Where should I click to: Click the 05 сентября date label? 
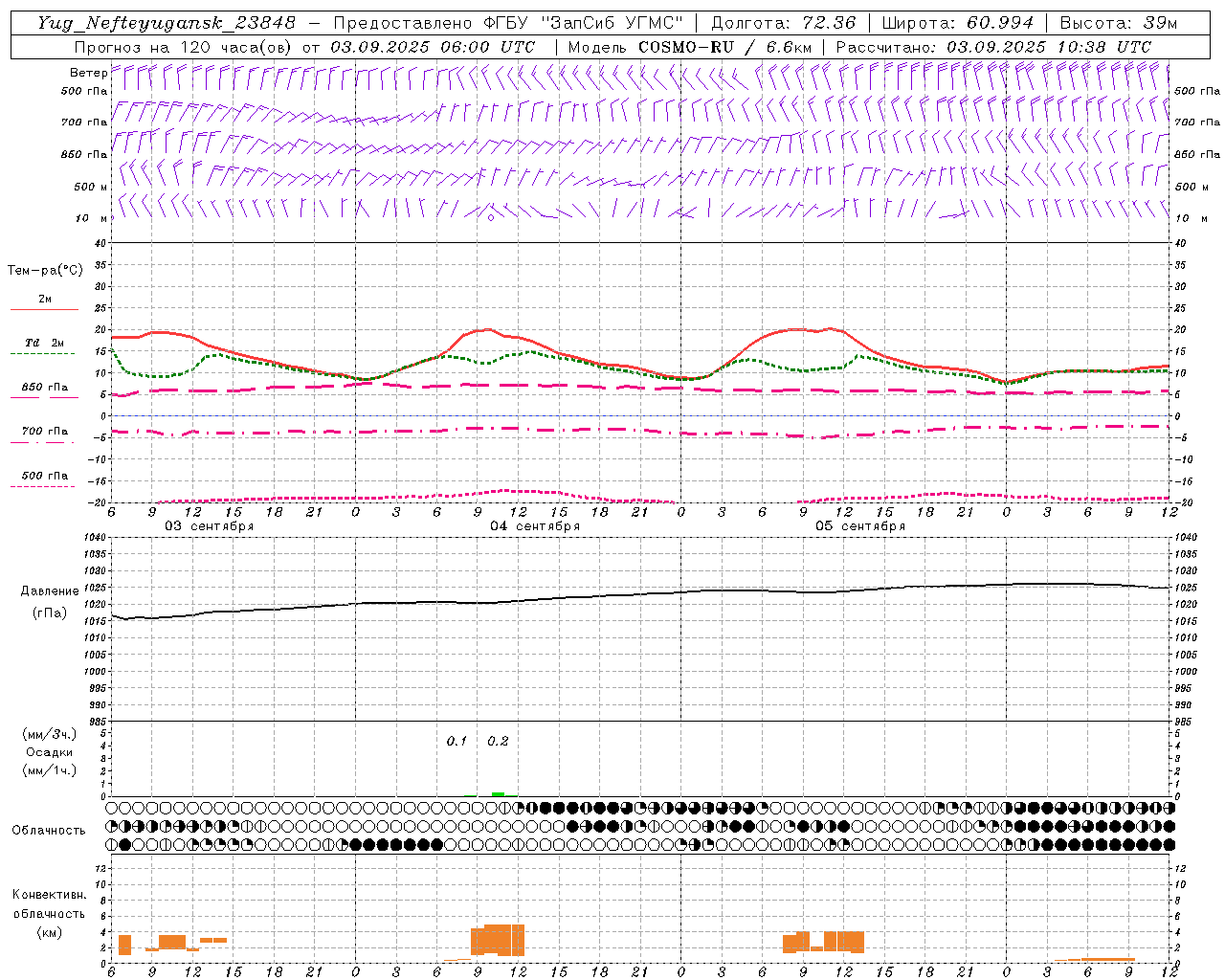click(859, 526)
